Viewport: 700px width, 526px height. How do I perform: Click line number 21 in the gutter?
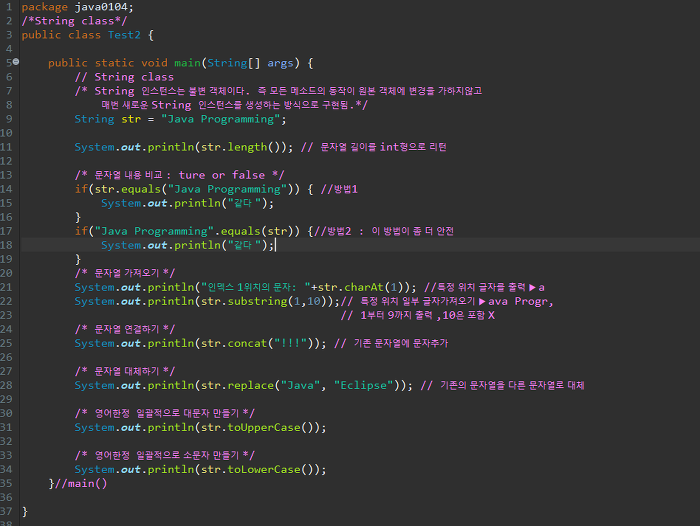tap(6, 287)
